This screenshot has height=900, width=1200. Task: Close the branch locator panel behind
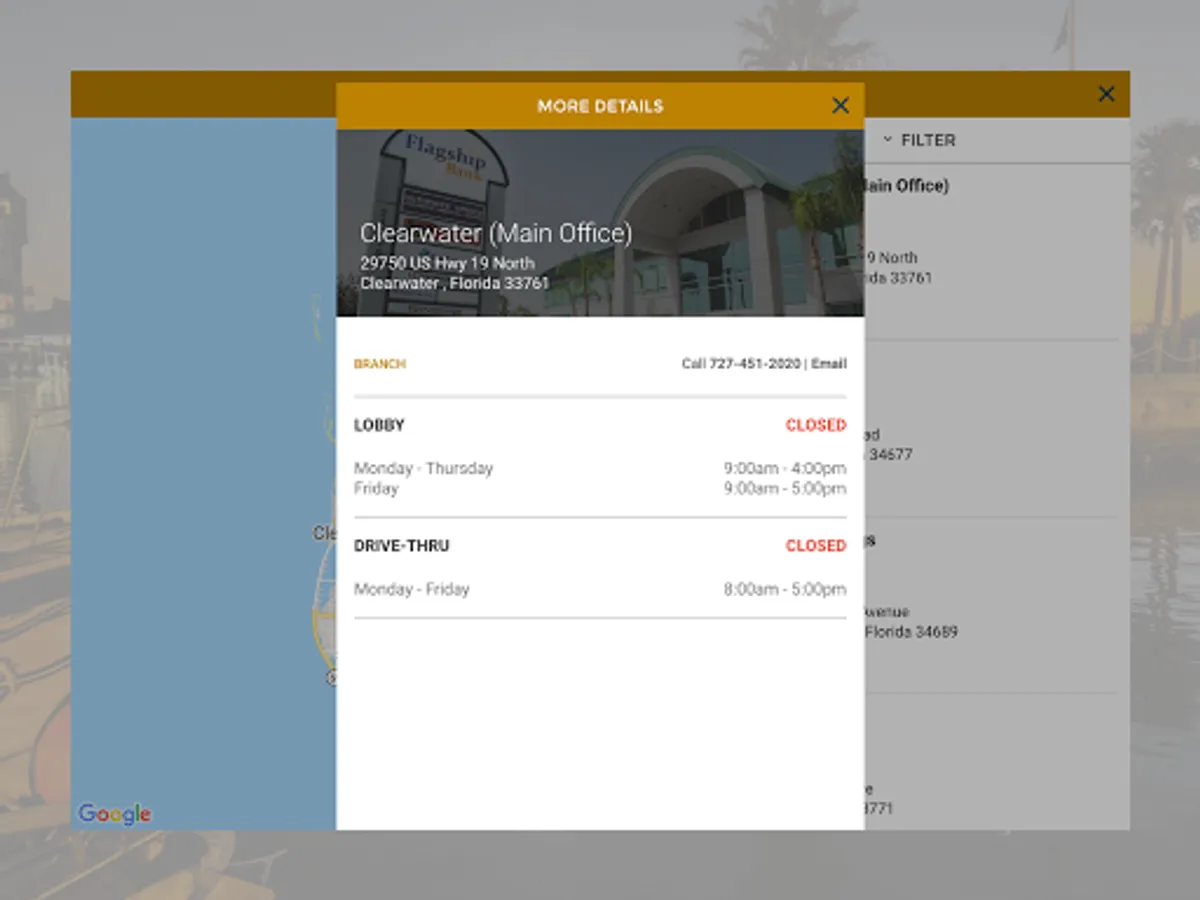(x=1106, y=94)
